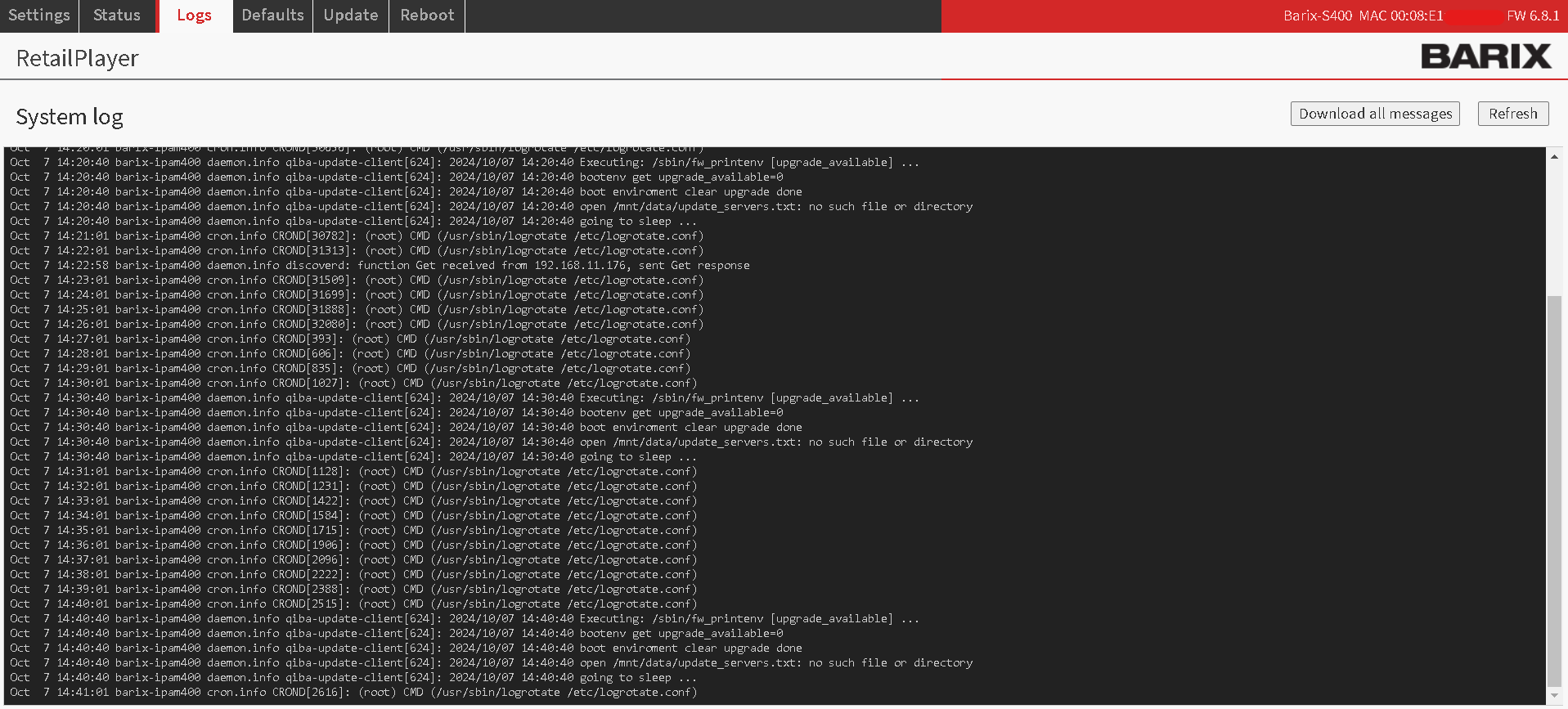Click the 14:41:01 CROND[2616] log entry
1568x709 pixels.
tap(353, 693)
